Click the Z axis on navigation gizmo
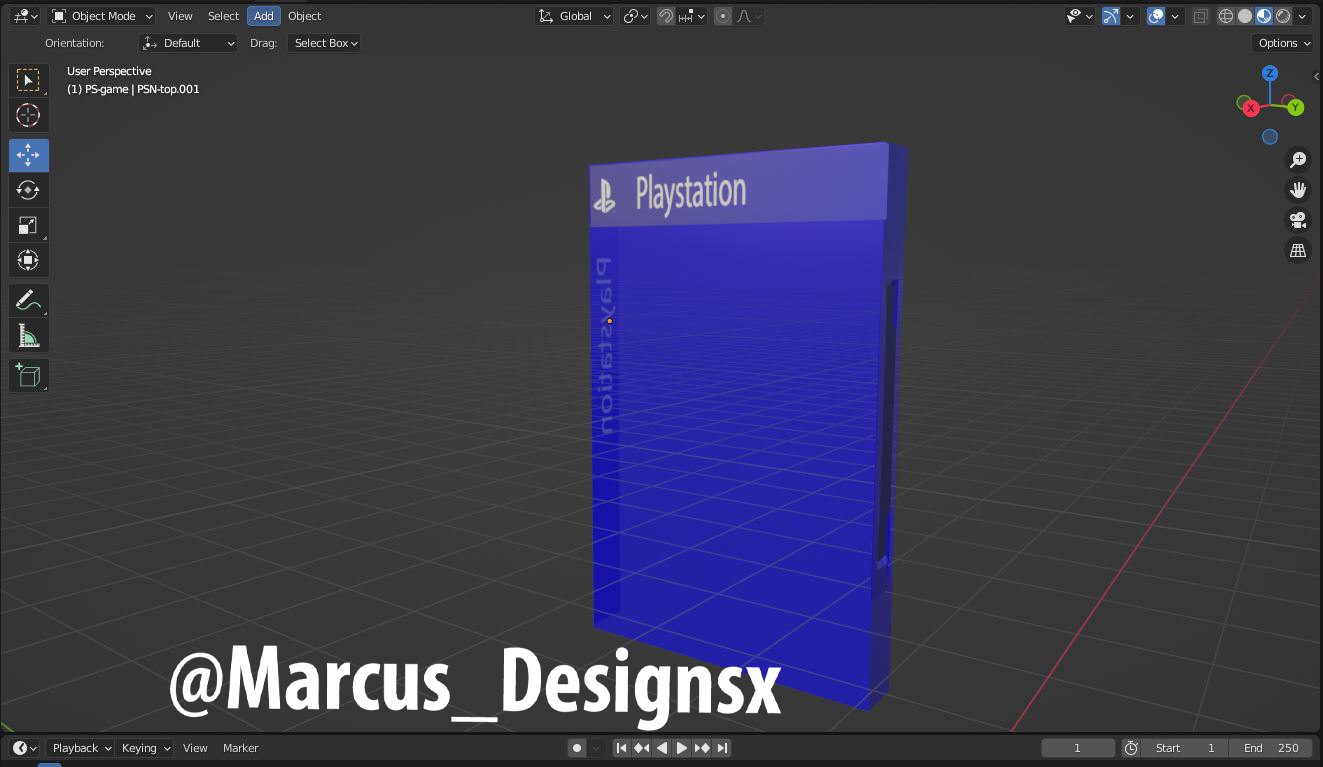 (x=1270, y=73)
